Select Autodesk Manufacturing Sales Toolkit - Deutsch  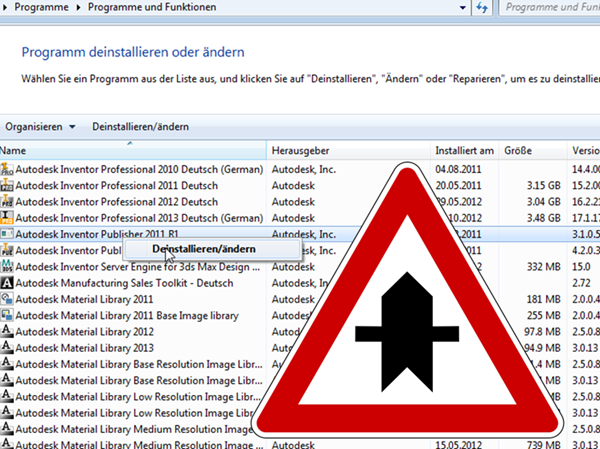pyautogui.click(x=124, y=283)
